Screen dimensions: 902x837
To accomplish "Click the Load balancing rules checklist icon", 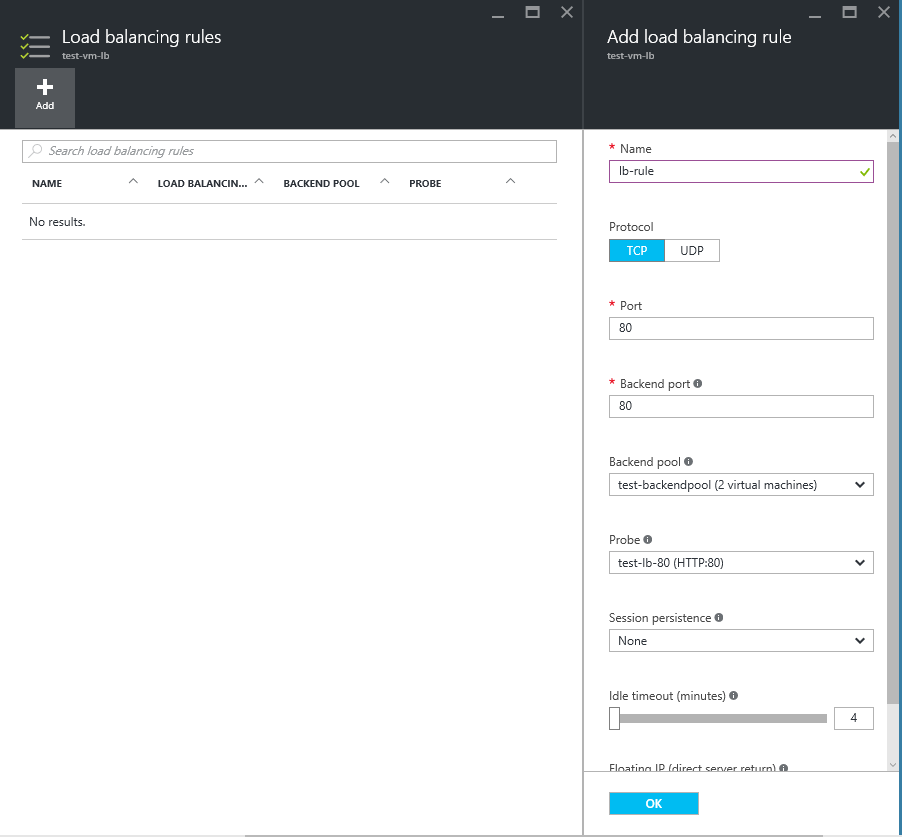I will coord(34,46).
